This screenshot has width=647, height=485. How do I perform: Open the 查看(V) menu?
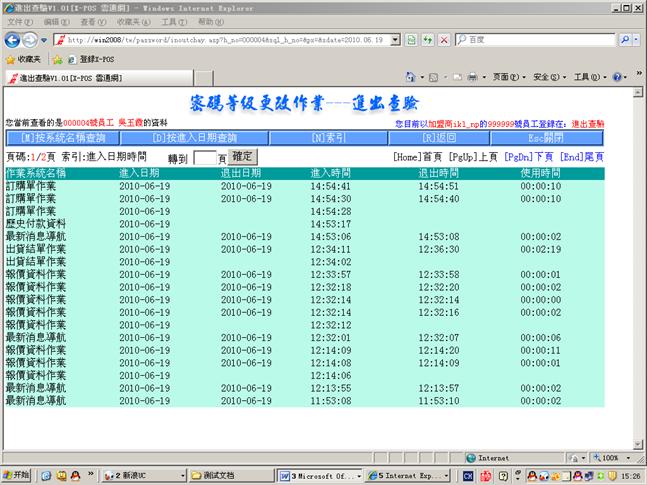pyautogui.click(x=92, y=21)
